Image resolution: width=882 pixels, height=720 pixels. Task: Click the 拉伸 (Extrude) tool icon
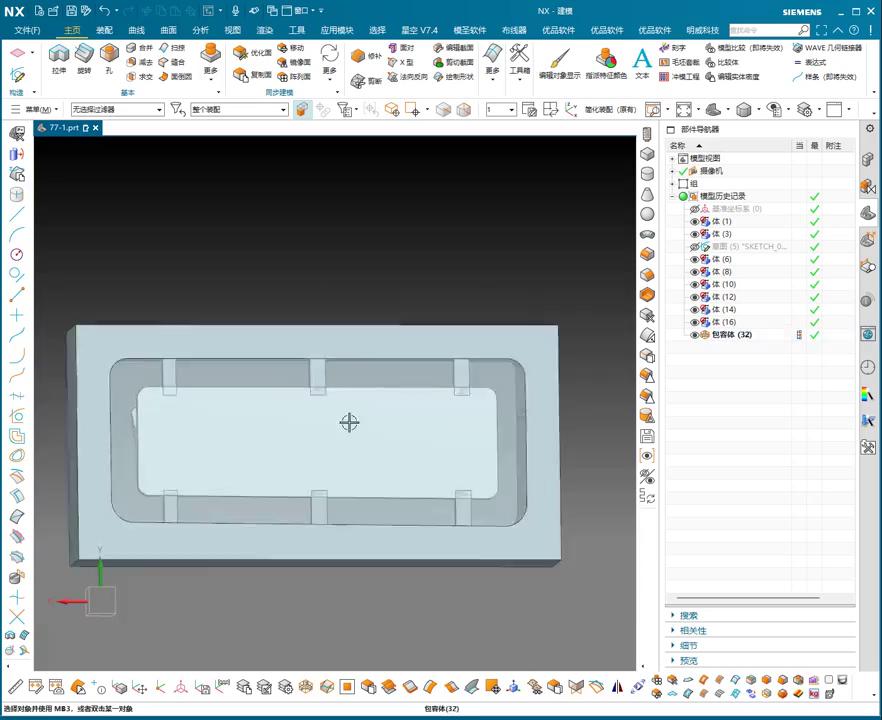58,54
